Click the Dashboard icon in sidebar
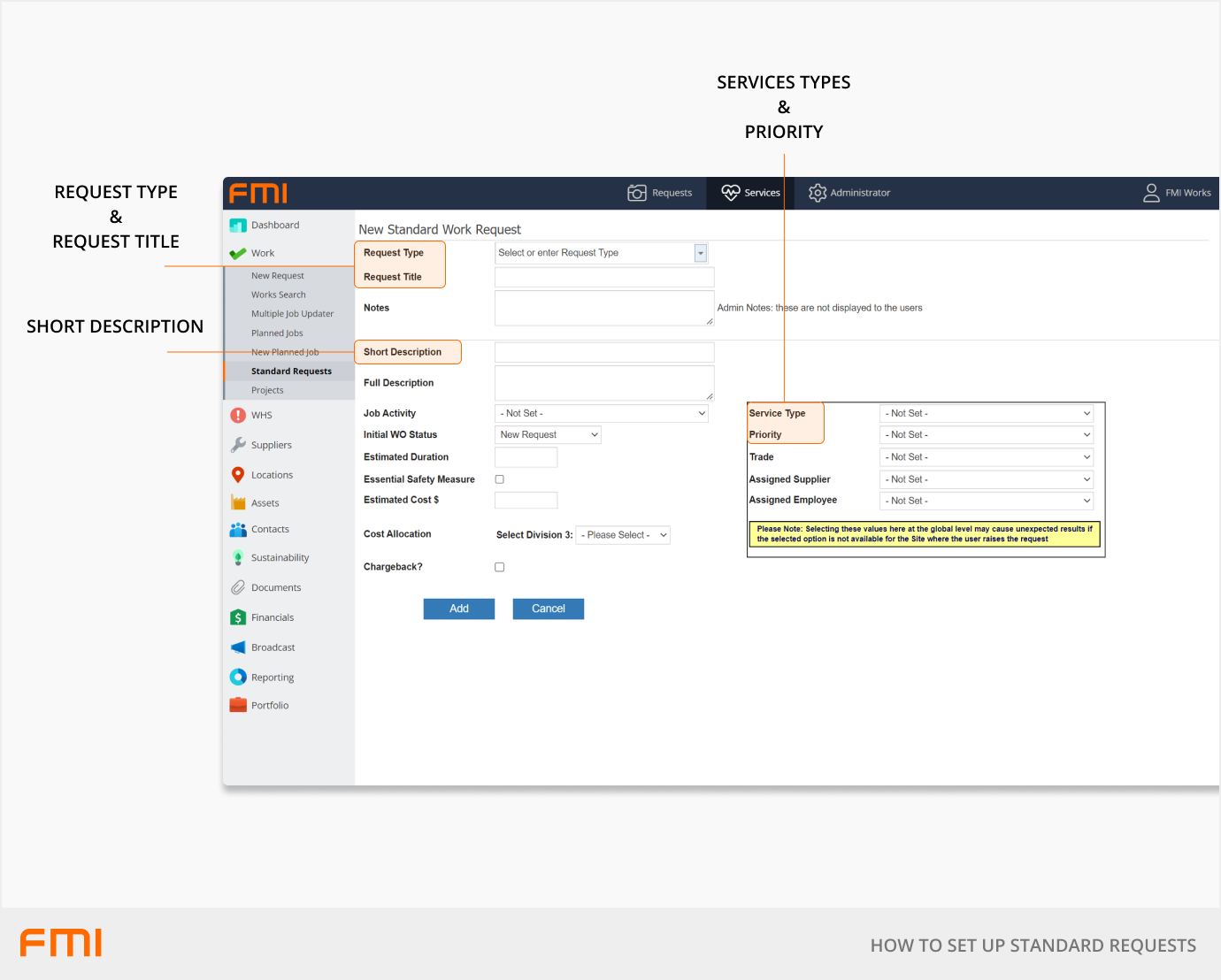The image size is (1221, 980). coord(238,226)
